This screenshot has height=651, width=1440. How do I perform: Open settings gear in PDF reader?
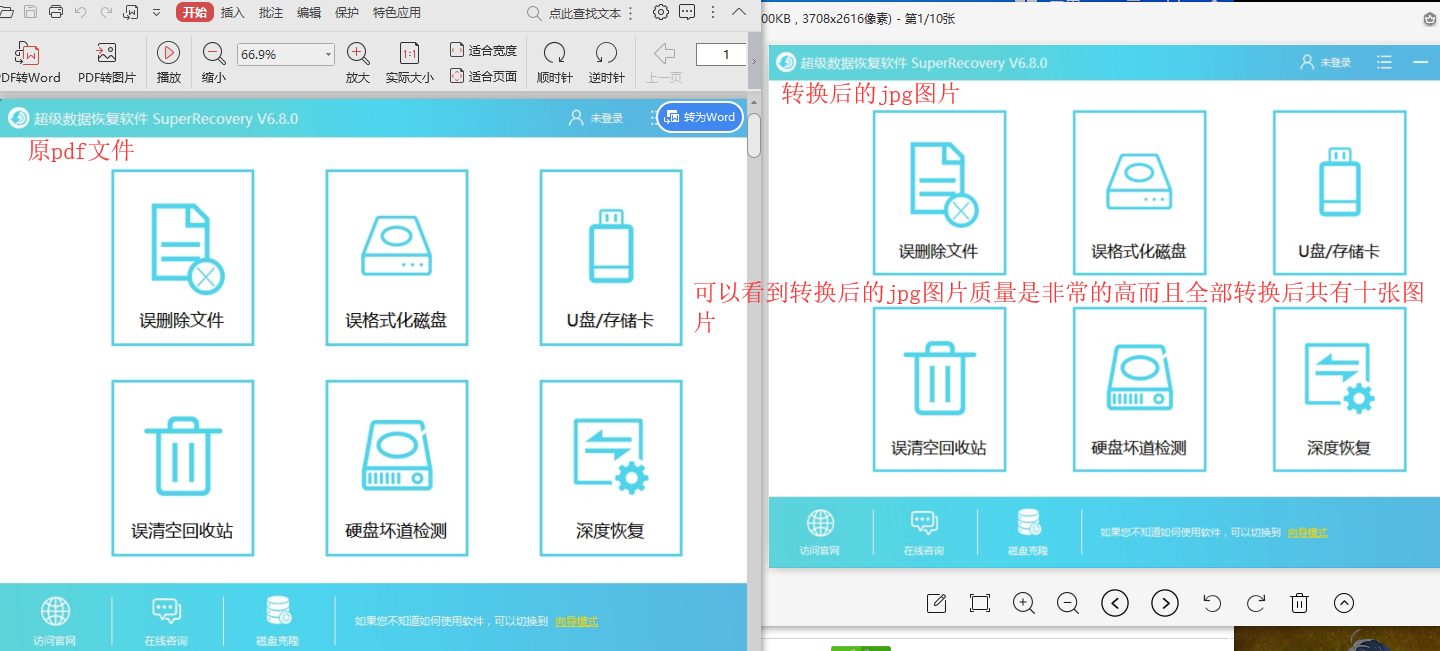click(661, 12)
